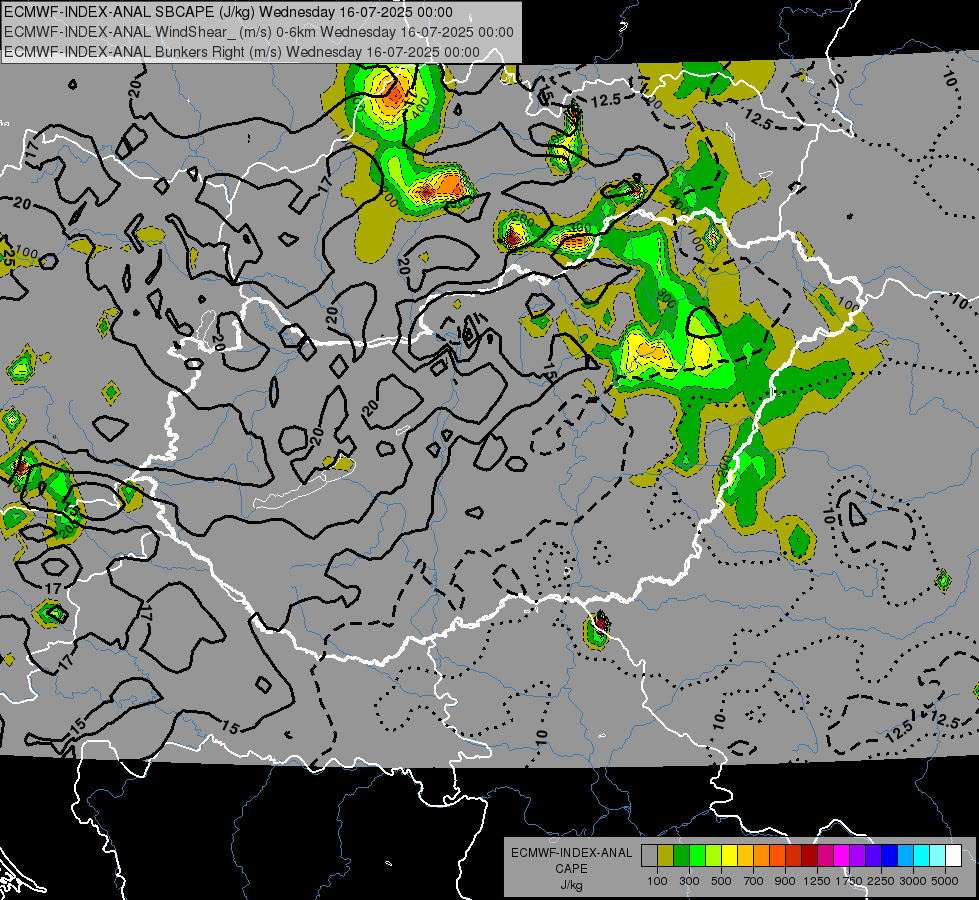This screenshot has height=900, width=979.
Task: Click the 700 value in the legend scale
Action: pos(754,881)
